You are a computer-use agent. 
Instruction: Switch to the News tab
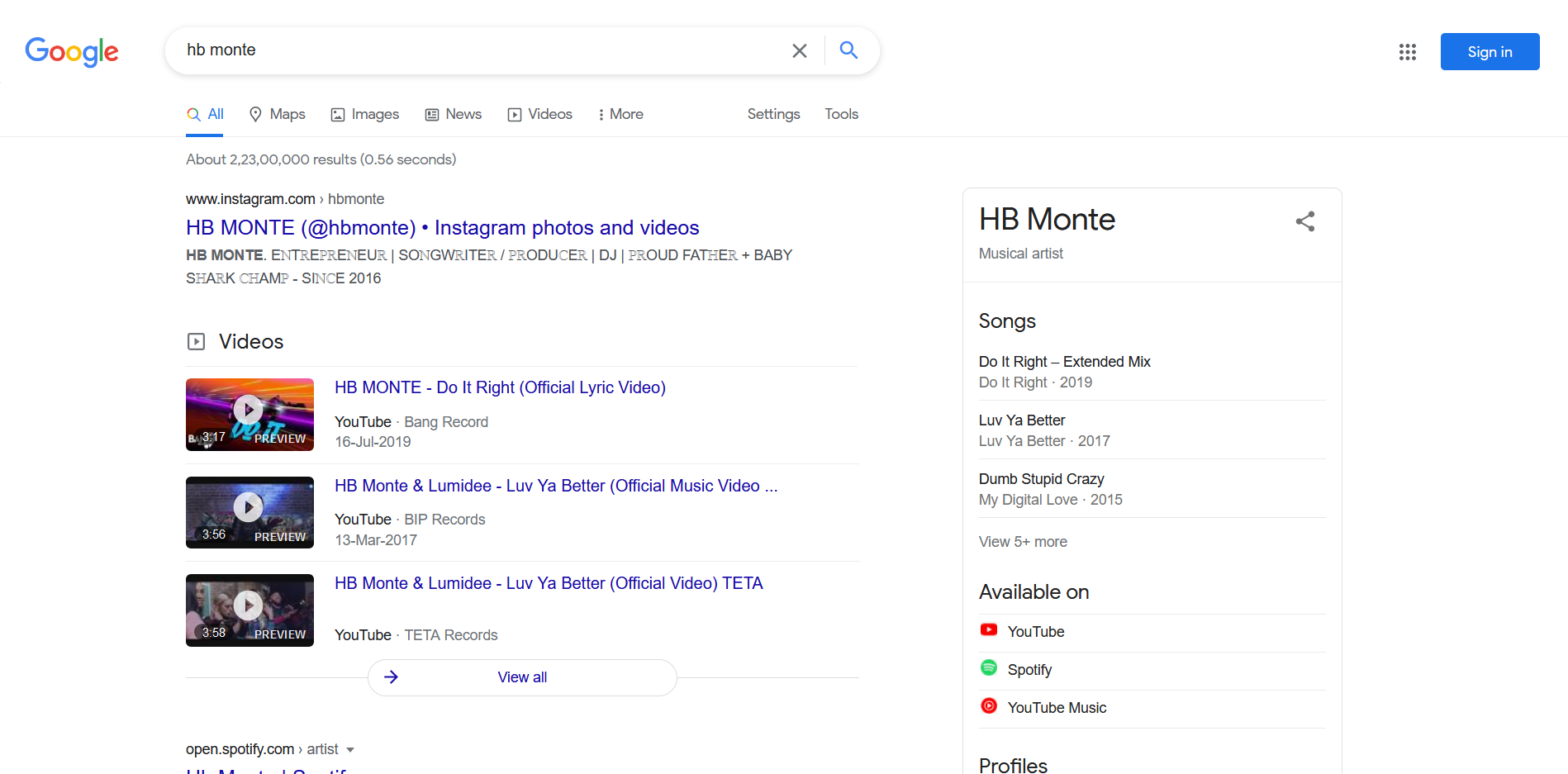pos(454,114)
